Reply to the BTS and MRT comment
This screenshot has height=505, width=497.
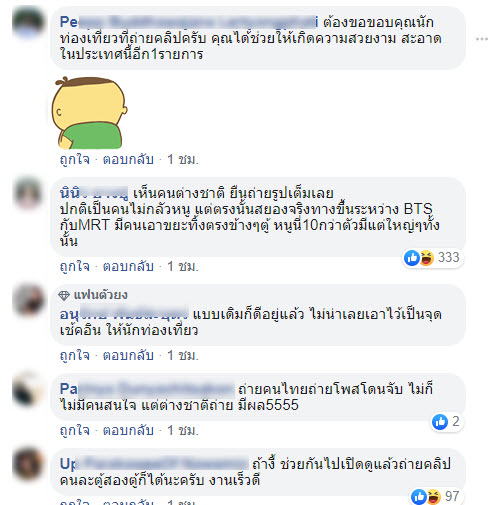128,266
